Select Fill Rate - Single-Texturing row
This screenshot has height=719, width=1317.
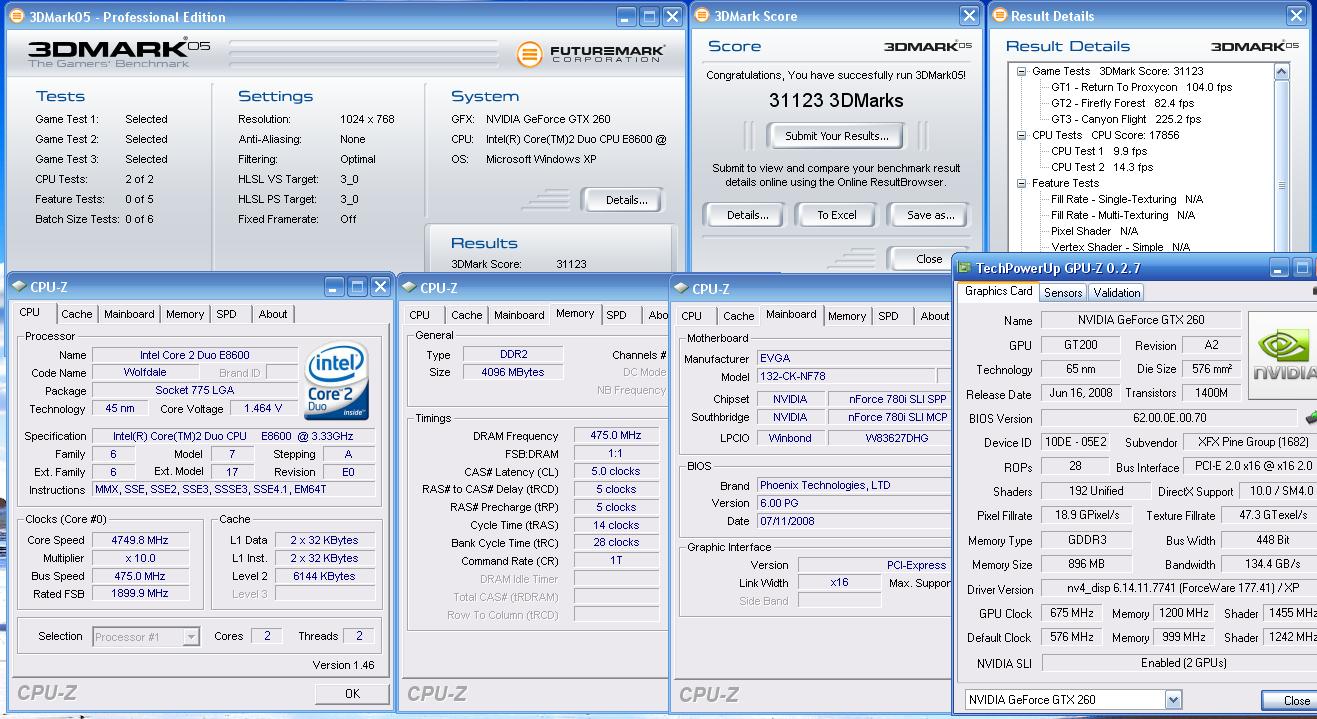coord(1127,199)
